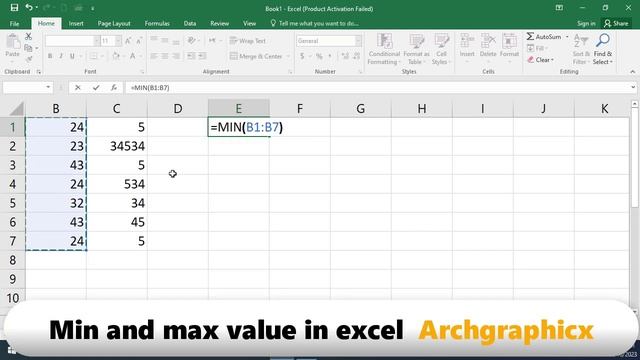Viewport: 640px width, 360px height.
Task: Increase the font size
Action: click(128, 41)
